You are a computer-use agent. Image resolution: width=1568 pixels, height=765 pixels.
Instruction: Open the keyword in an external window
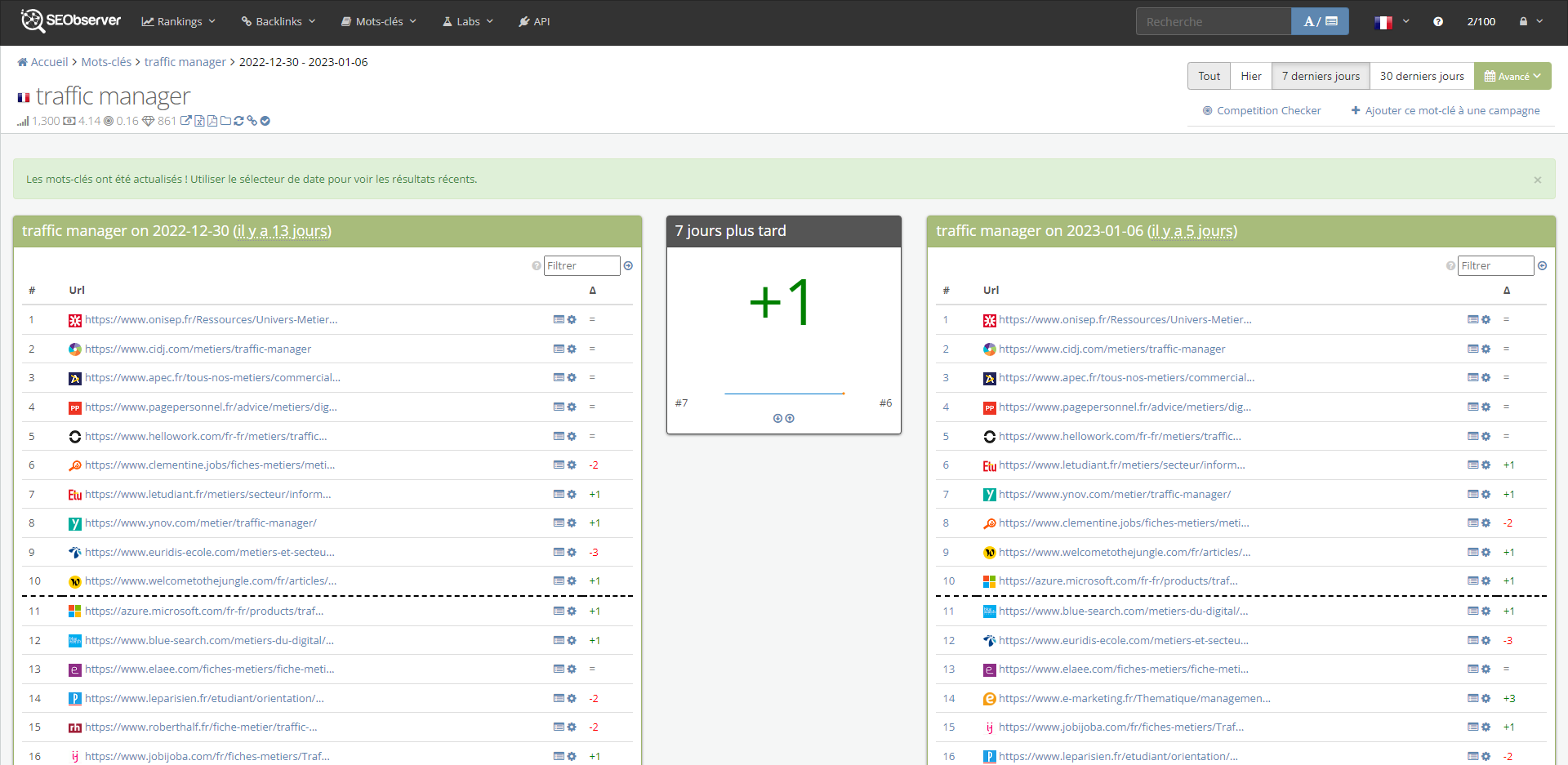(x=186, y=121)
